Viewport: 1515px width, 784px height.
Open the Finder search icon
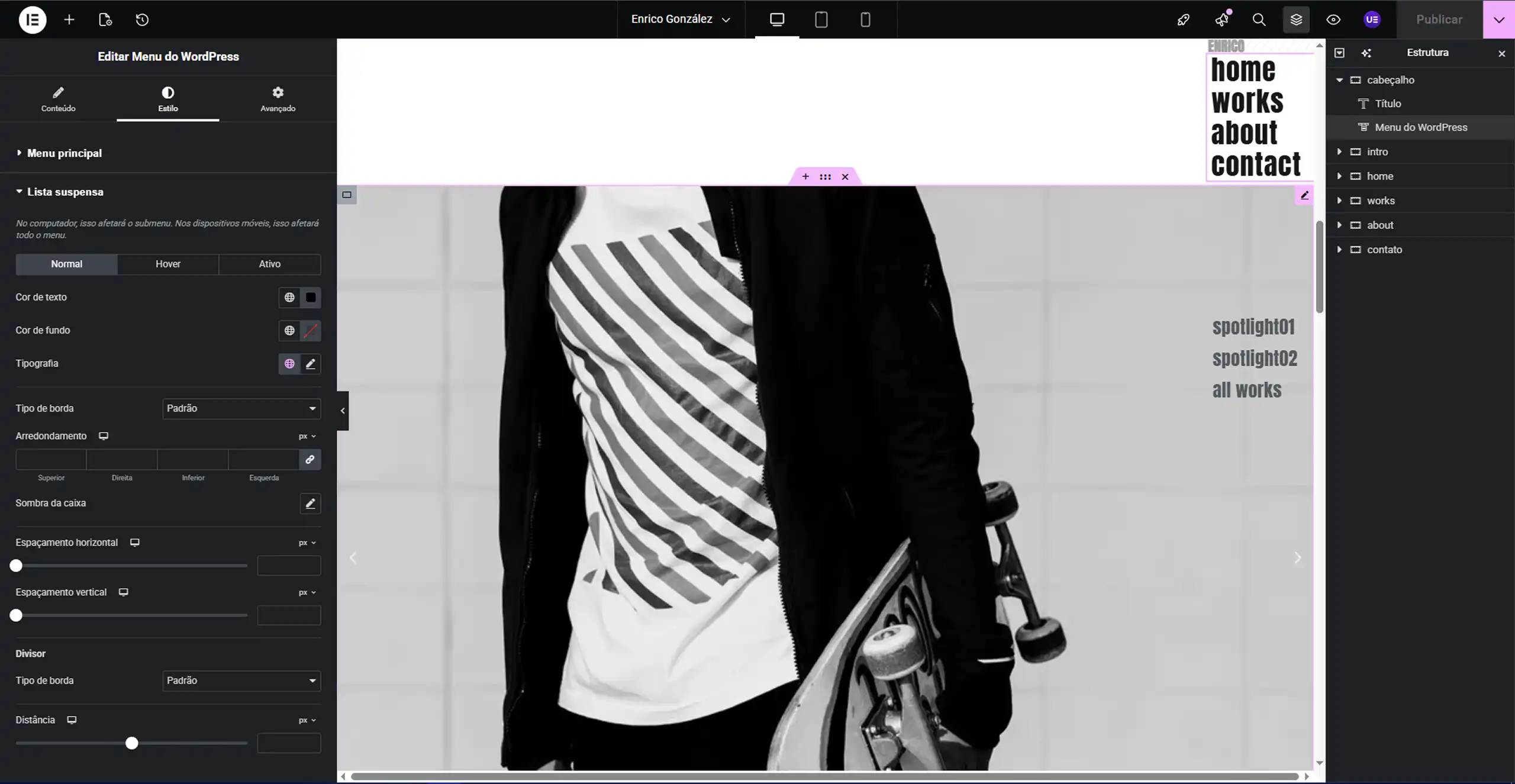click(x=1259, y=20)
